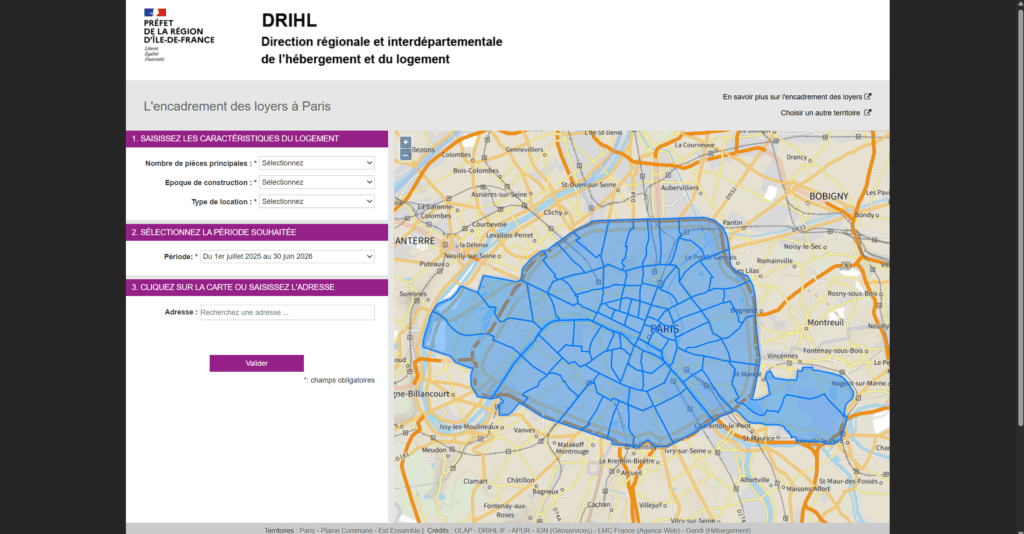Open the 'Epoque de construction' dropdown
Image resolution: width=1024 pixels, height=534 pixels.
317,182
